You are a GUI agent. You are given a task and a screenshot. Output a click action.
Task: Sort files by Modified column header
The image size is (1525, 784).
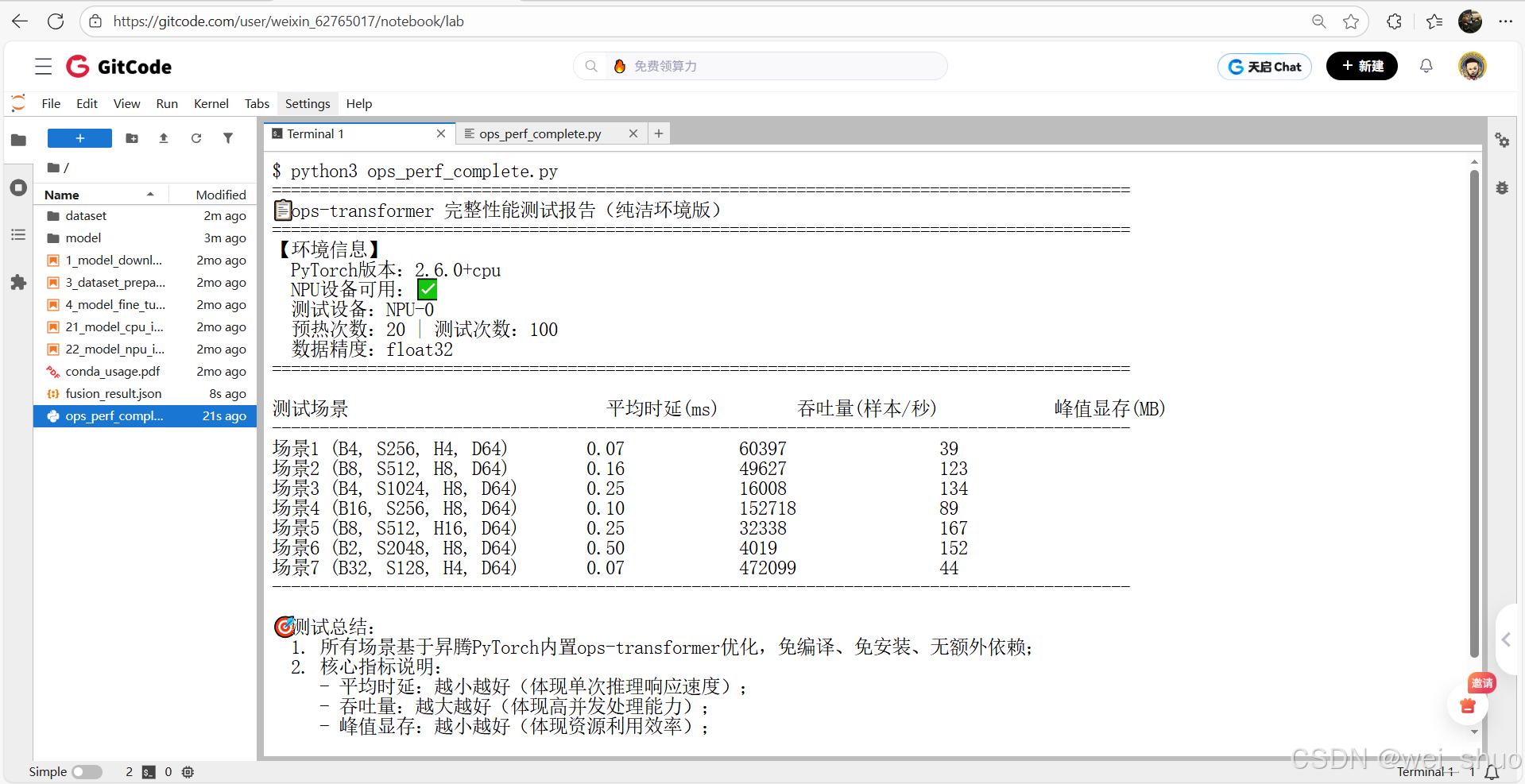213,195
